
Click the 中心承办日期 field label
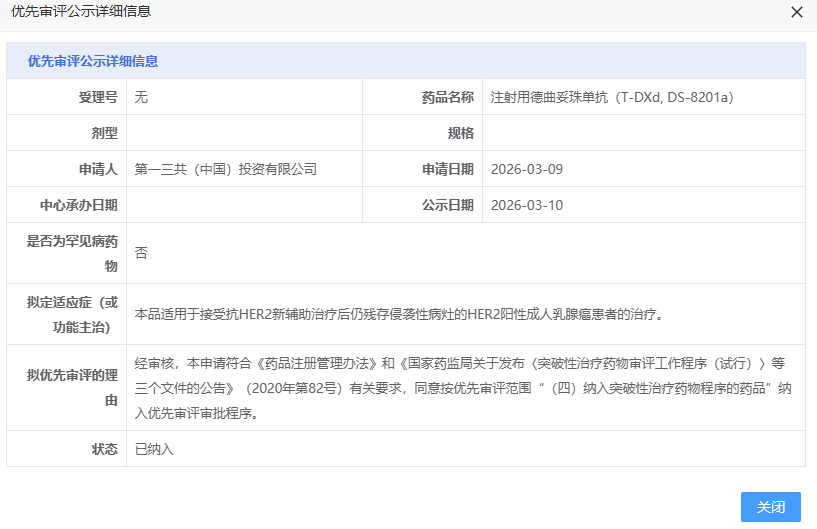pyautogui.click(x=79, y=205)
